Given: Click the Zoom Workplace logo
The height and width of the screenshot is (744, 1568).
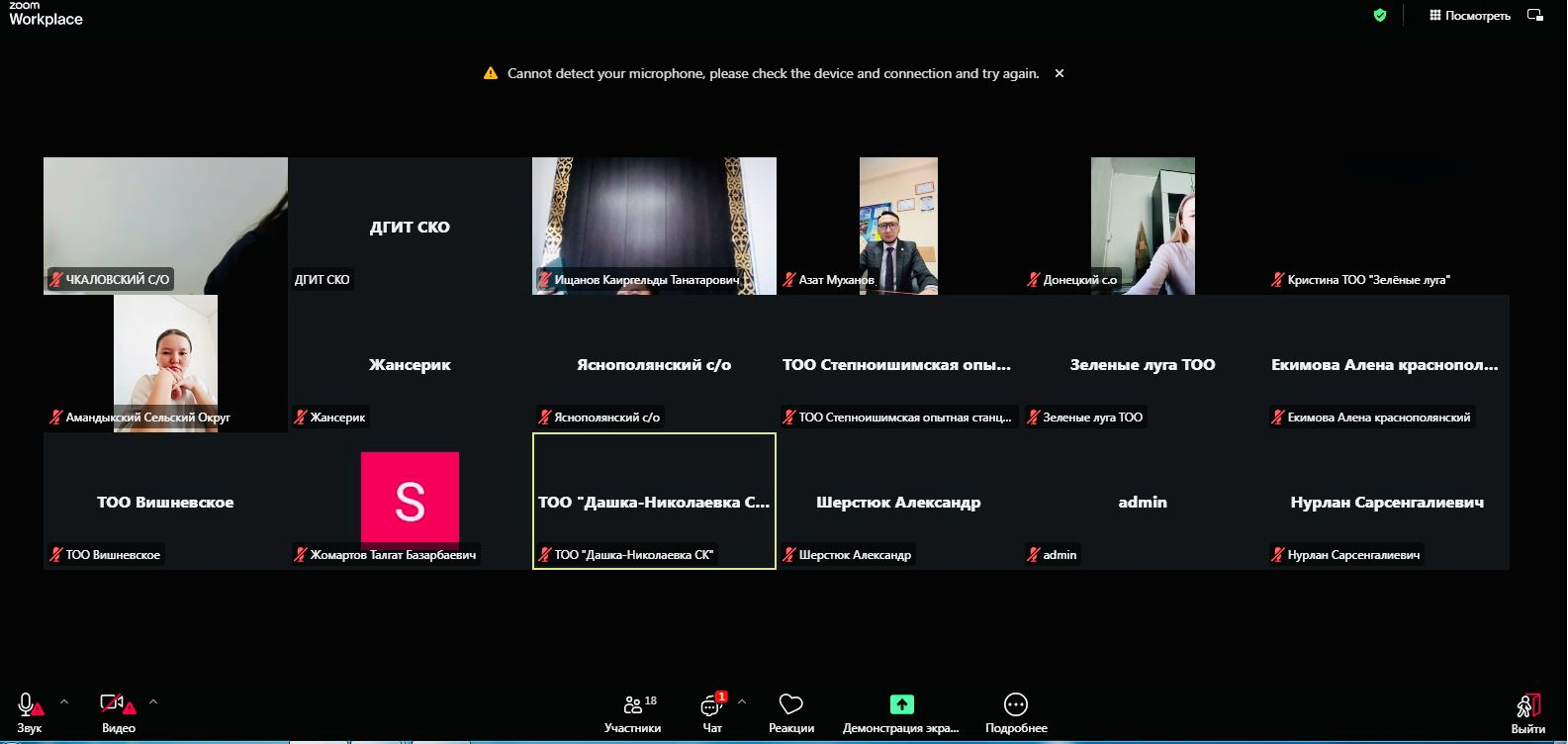Looking at the screenshot, I should point(46,14).
